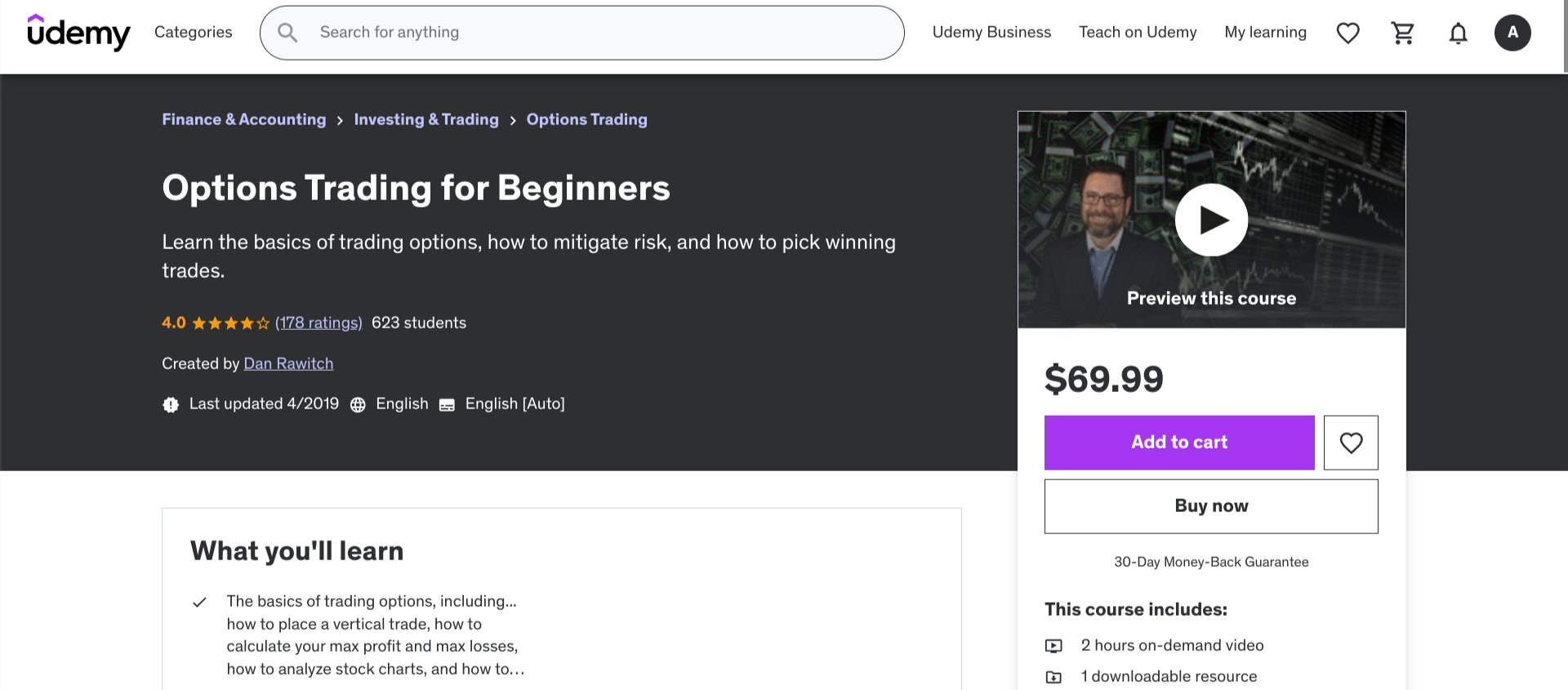Click the closed-captions icon before English [Auto]
Screen dimensions: 1568x690
[x=447, y=403]
